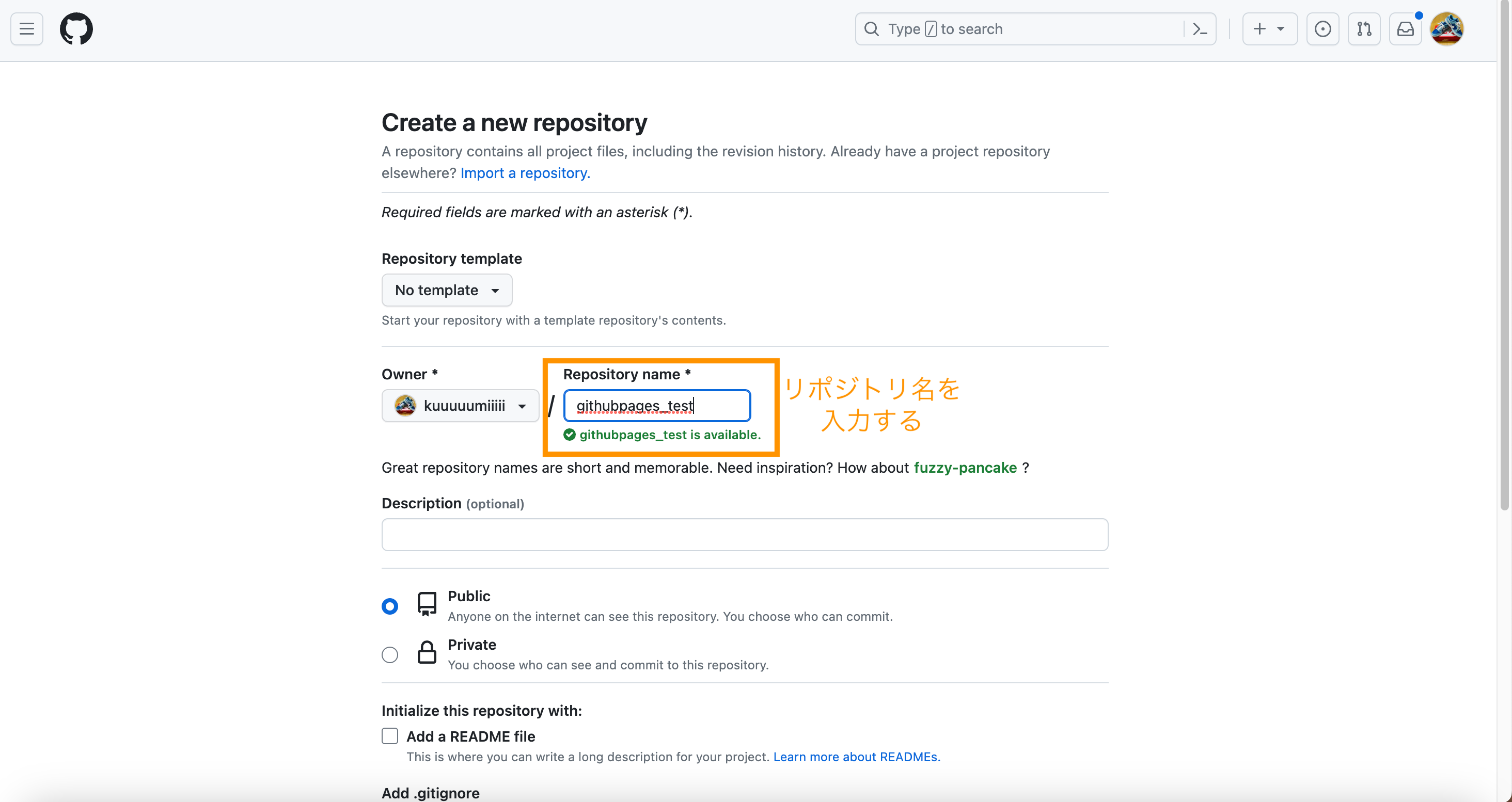Viewport: 1512px width, 802px height.
Task: Open the command palette terminal icon
Action: click(1200, 29)
